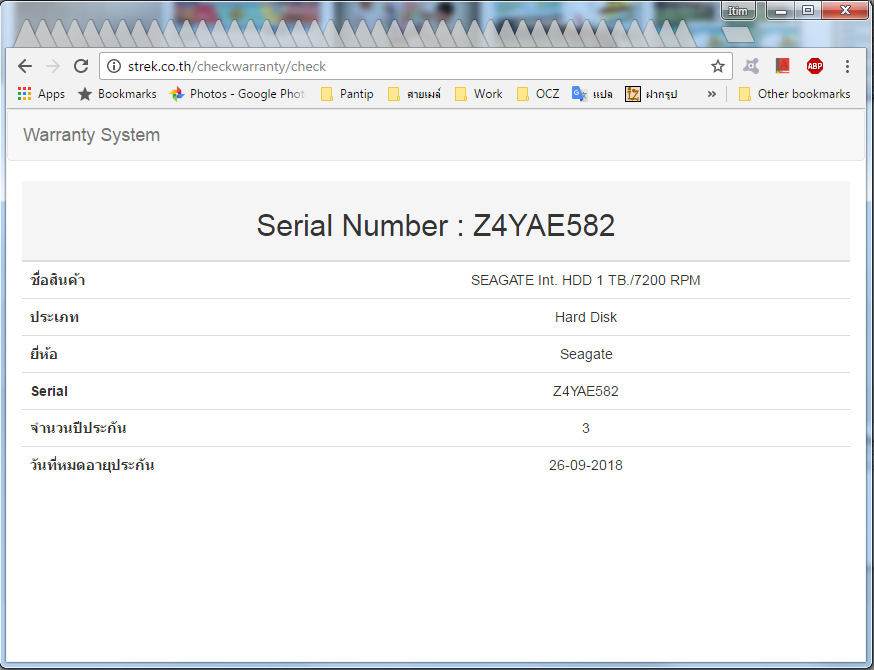Reload the warranty check page
874x670 pixels.
[81, 66]
